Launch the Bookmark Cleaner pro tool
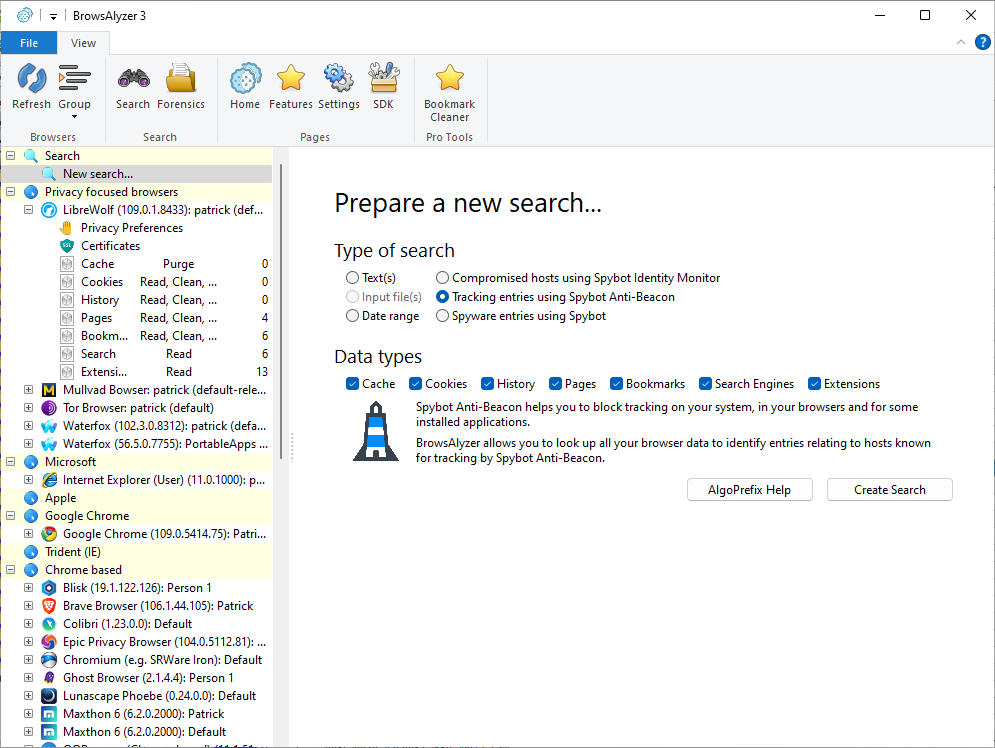 (x=449, y=93)
